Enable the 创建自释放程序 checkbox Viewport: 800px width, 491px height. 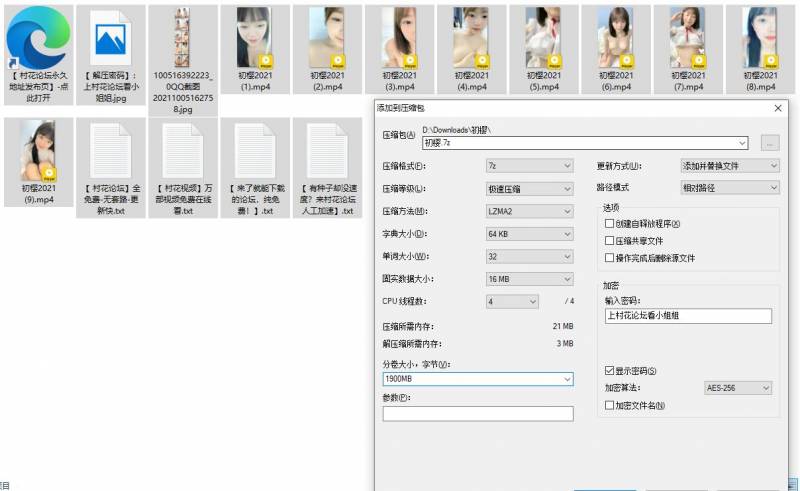pos(610,224)
